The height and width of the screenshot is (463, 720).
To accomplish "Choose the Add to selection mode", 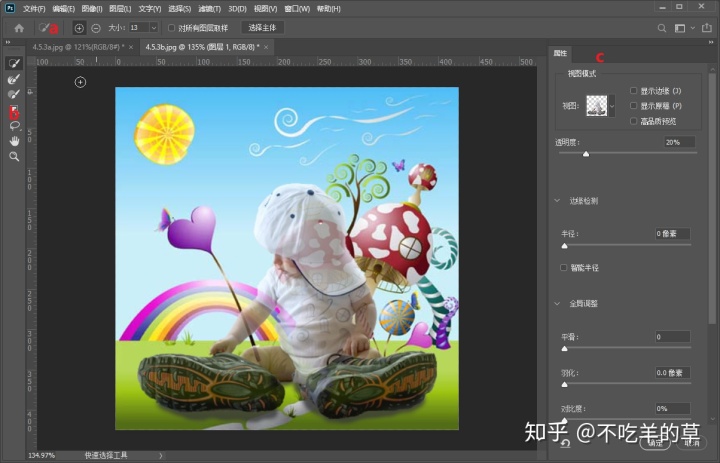I will pyautogui.click(x=79, y=28).
